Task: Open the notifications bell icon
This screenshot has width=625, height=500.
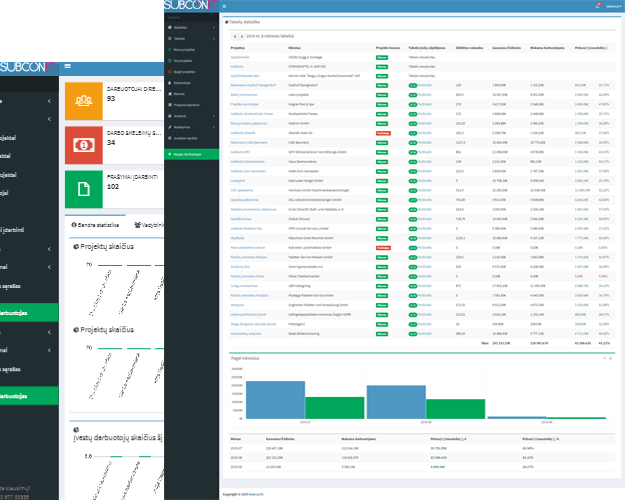Action: (597, 6)
